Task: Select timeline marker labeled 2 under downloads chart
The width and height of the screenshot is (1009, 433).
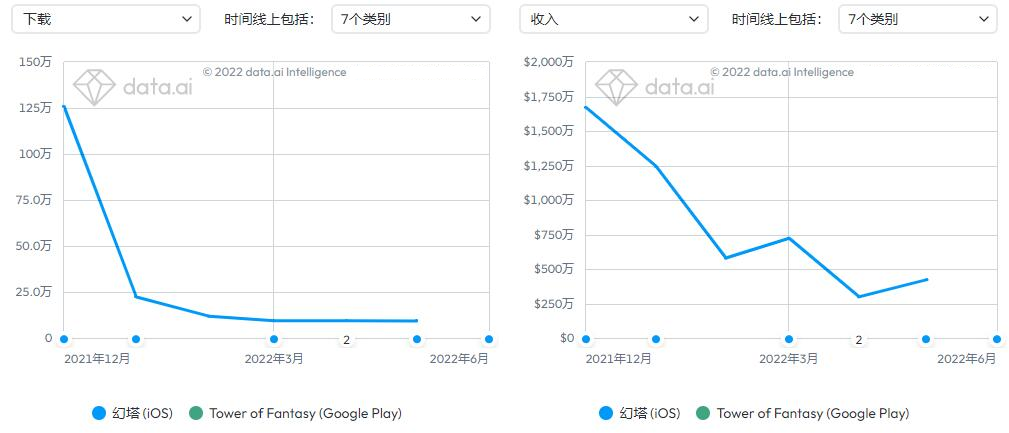Action: click(346, 340)
